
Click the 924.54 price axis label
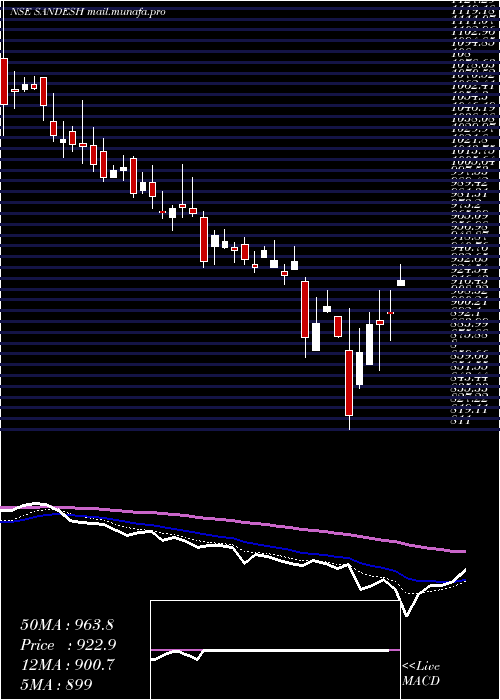[x=468, y=270]
